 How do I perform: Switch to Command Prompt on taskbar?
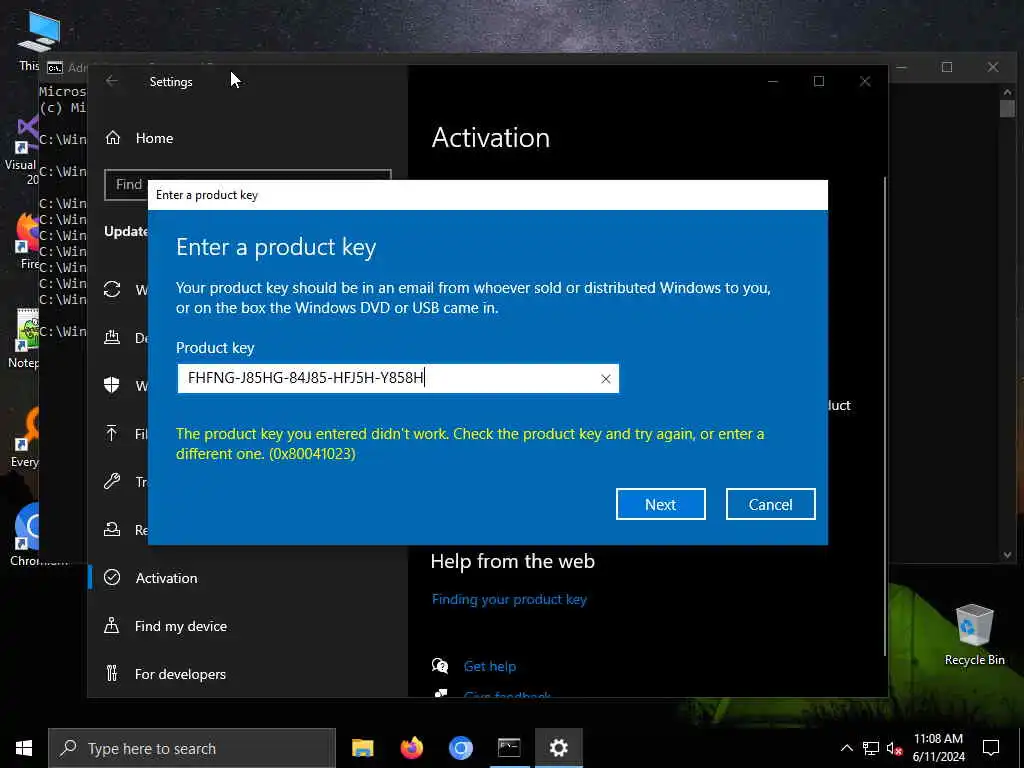click(509, 748)
